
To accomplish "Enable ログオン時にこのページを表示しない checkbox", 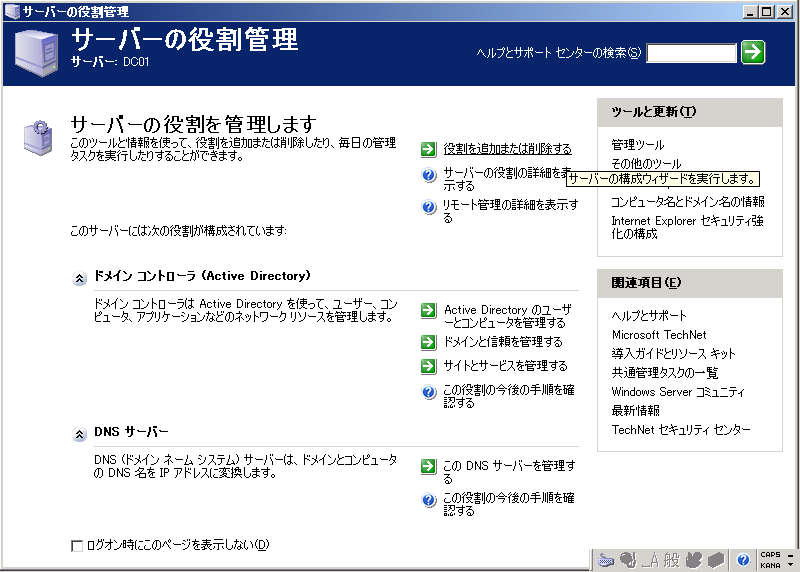I will pos(77,546).
